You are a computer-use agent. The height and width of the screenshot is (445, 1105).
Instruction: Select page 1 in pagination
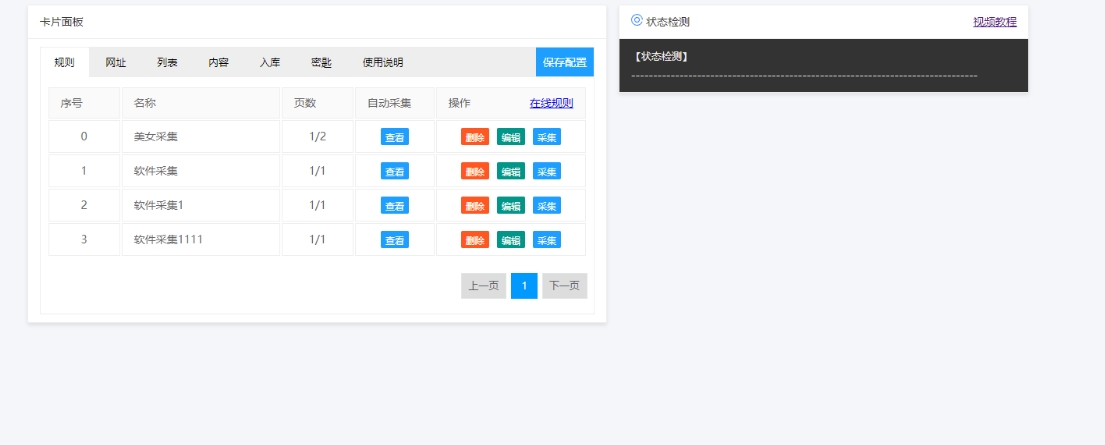coord(524,286)
